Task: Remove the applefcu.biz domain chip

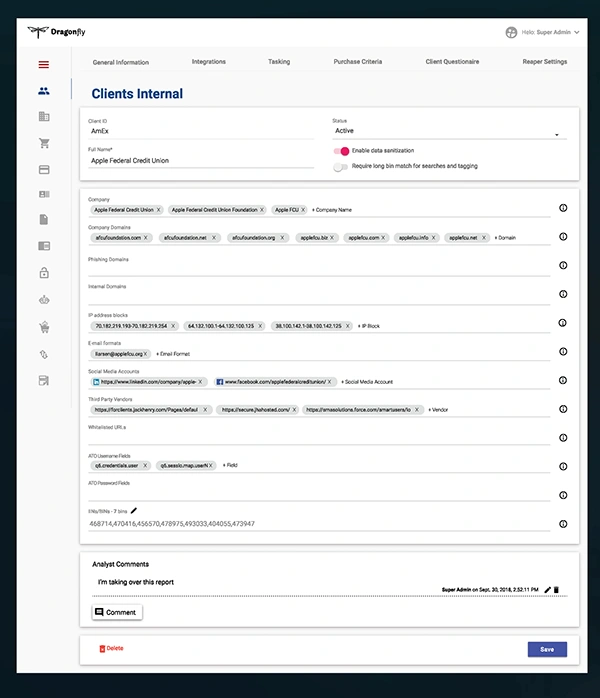Action: coord(332,238)
